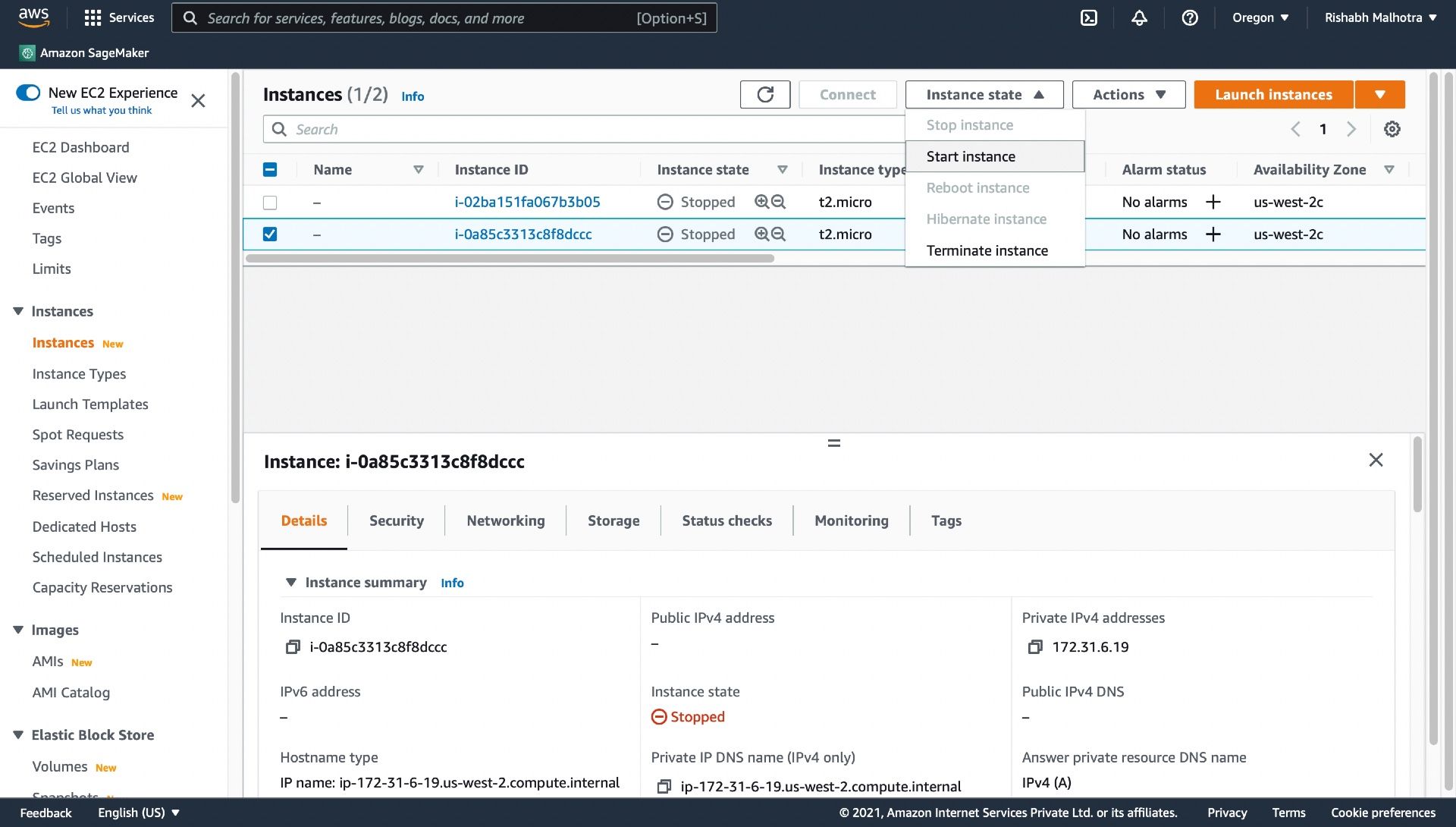Viewport: 1456px width, 827px height.
Task: Open Volumes in the sidebar
Action: [x=60, y=766]
